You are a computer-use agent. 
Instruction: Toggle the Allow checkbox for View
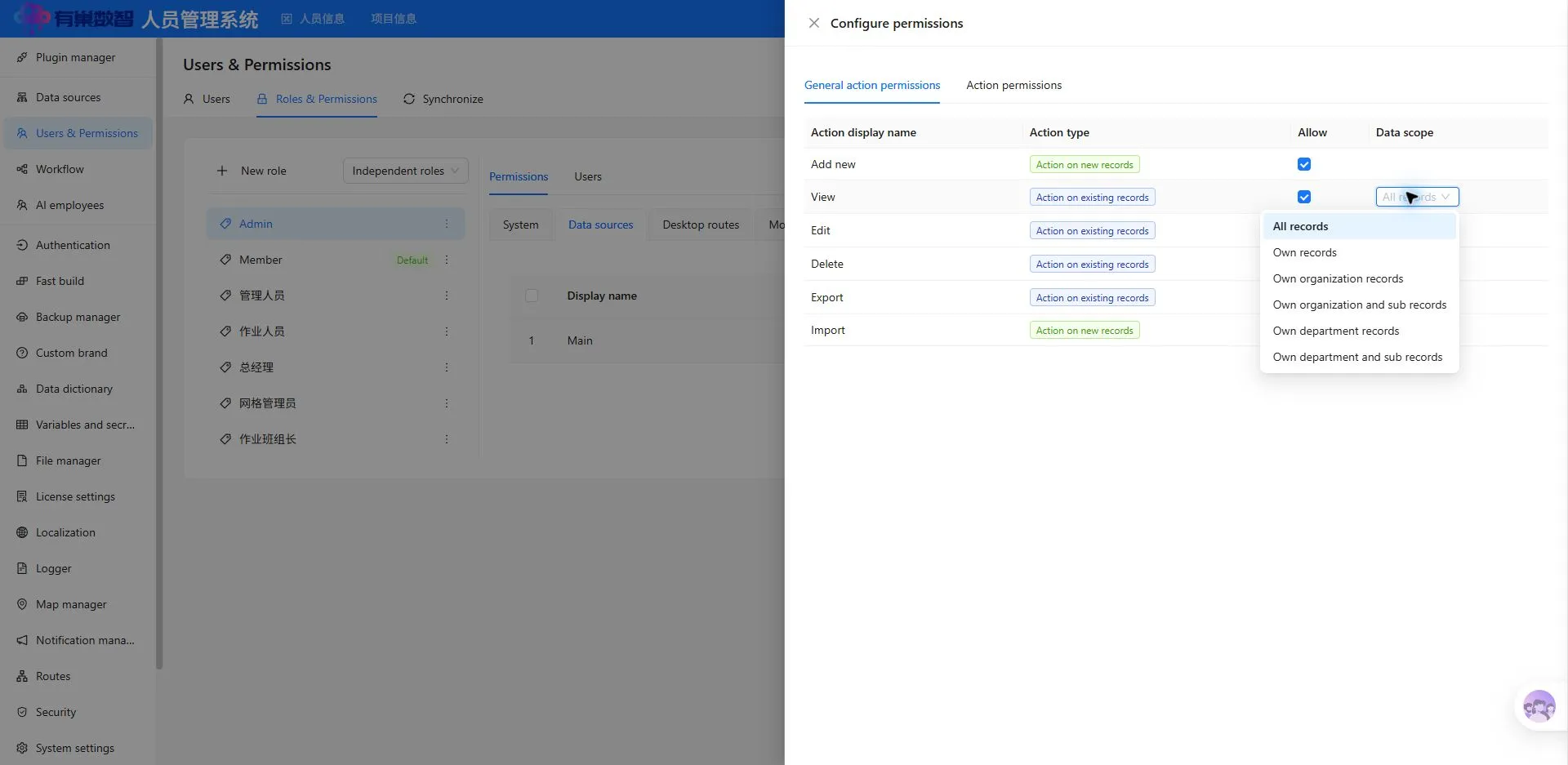(1304, 197)
